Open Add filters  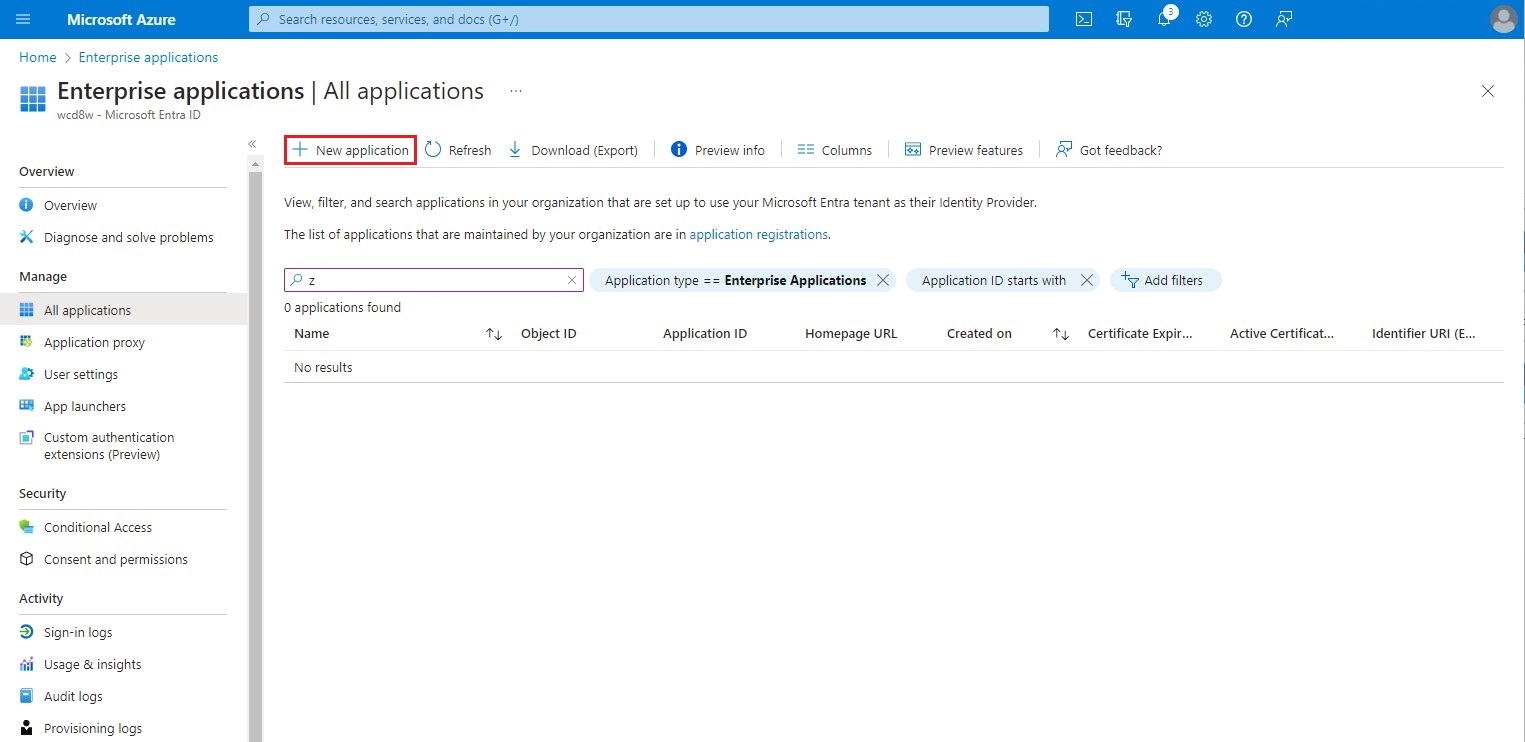point(1165,280)
